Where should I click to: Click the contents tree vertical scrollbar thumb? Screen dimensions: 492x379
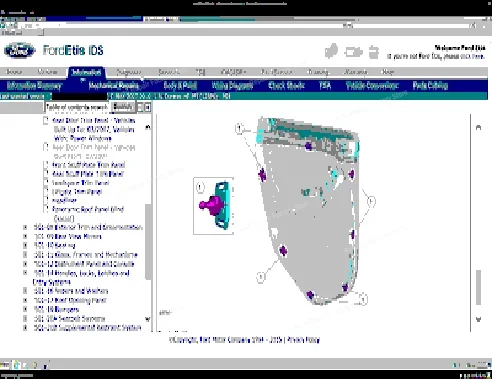point(148,242)
